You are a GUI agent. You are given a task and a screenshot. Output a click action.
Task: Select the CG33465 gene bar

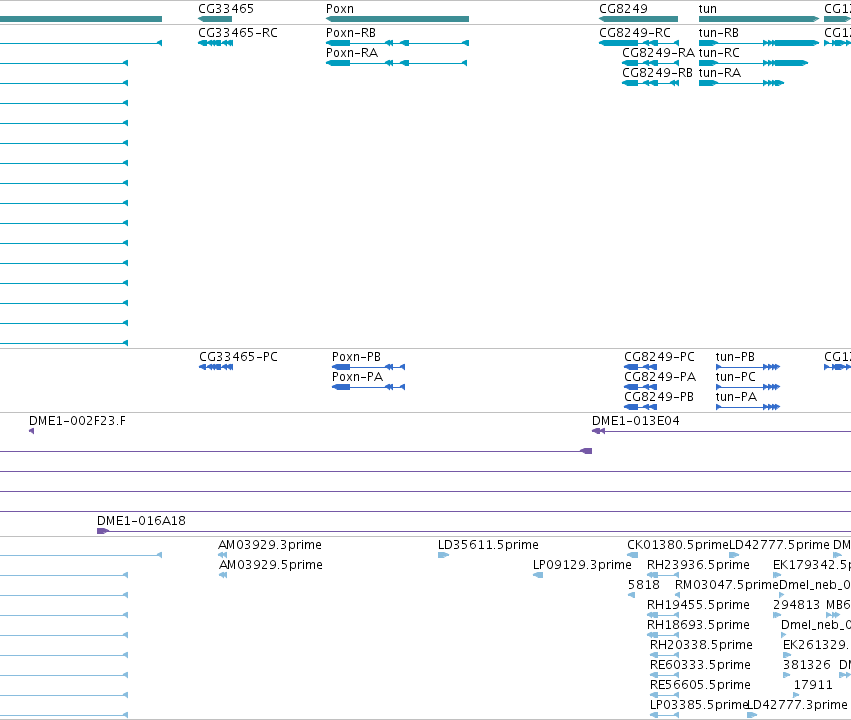[215, 19]
